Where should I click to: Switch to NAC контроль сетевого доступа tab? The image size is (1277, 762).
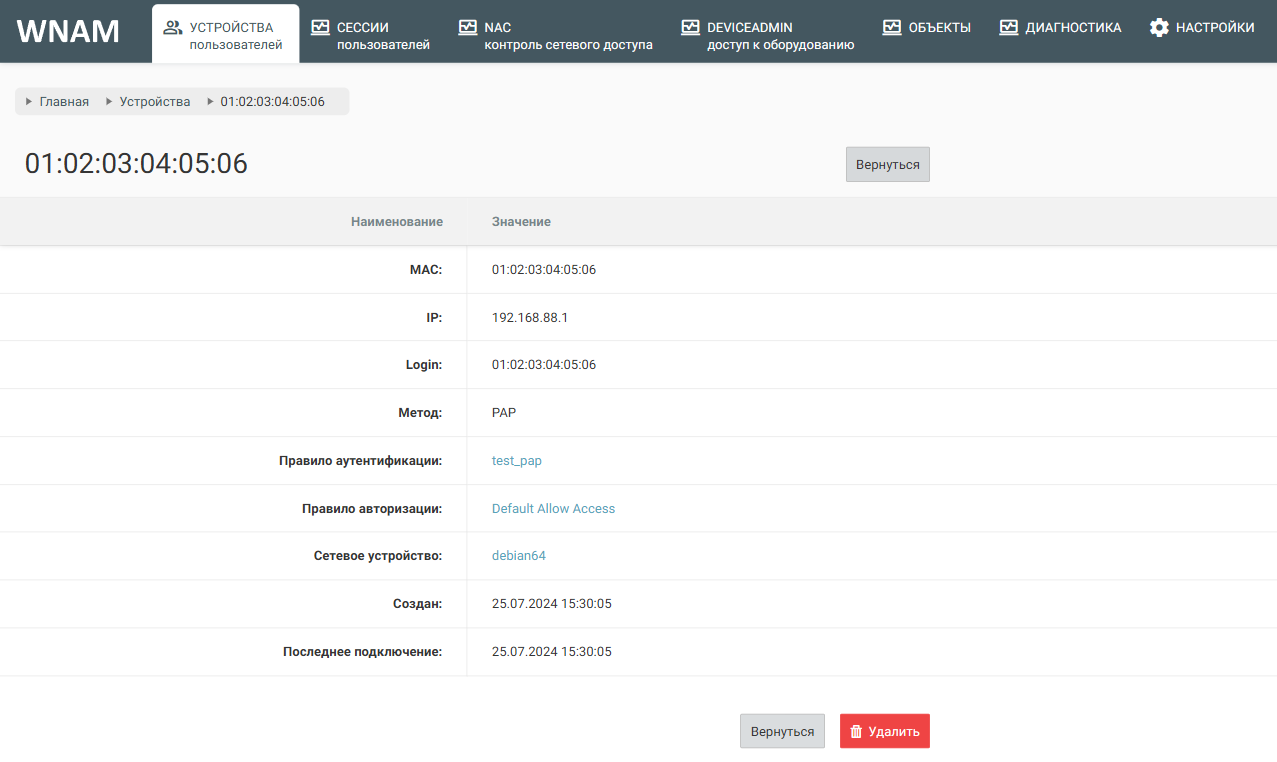point(567,35)
